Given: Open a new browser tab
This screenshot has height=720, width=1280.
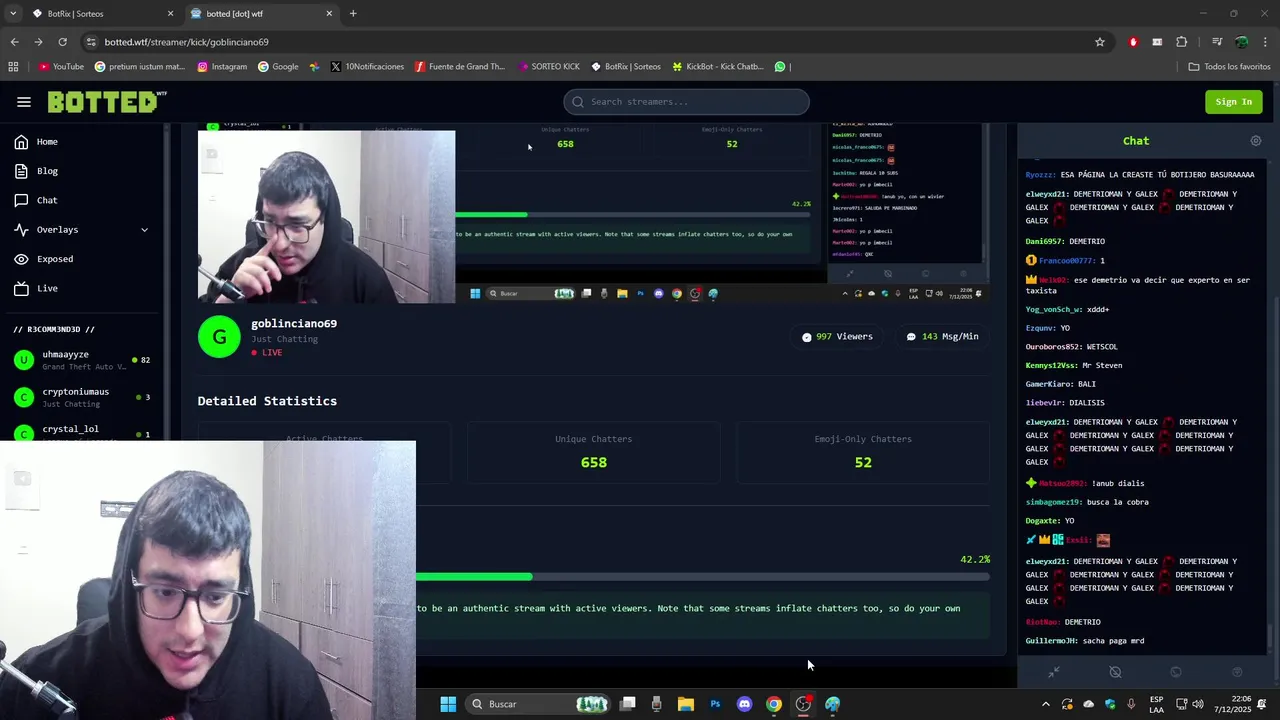Looking at the screenshot, I should tap(353, 14).
